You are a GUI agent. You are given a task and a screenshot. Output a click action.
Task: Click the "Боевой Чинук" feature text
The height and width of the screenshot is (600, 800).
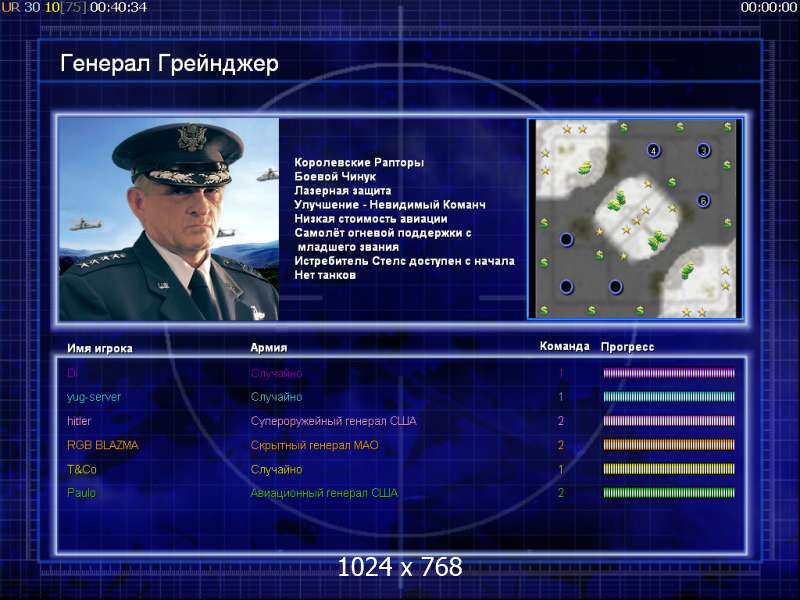(335, 177)
